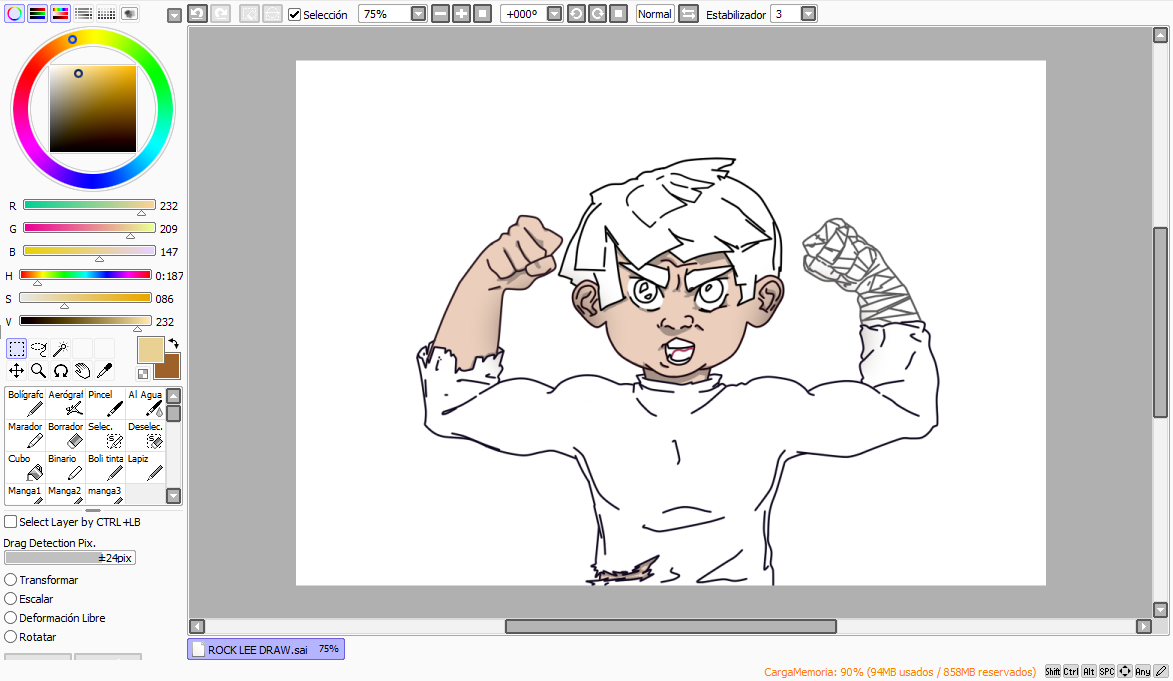Click the H hue slider bar
Viewport: 1173px width, 681px height.
(85, 275)
